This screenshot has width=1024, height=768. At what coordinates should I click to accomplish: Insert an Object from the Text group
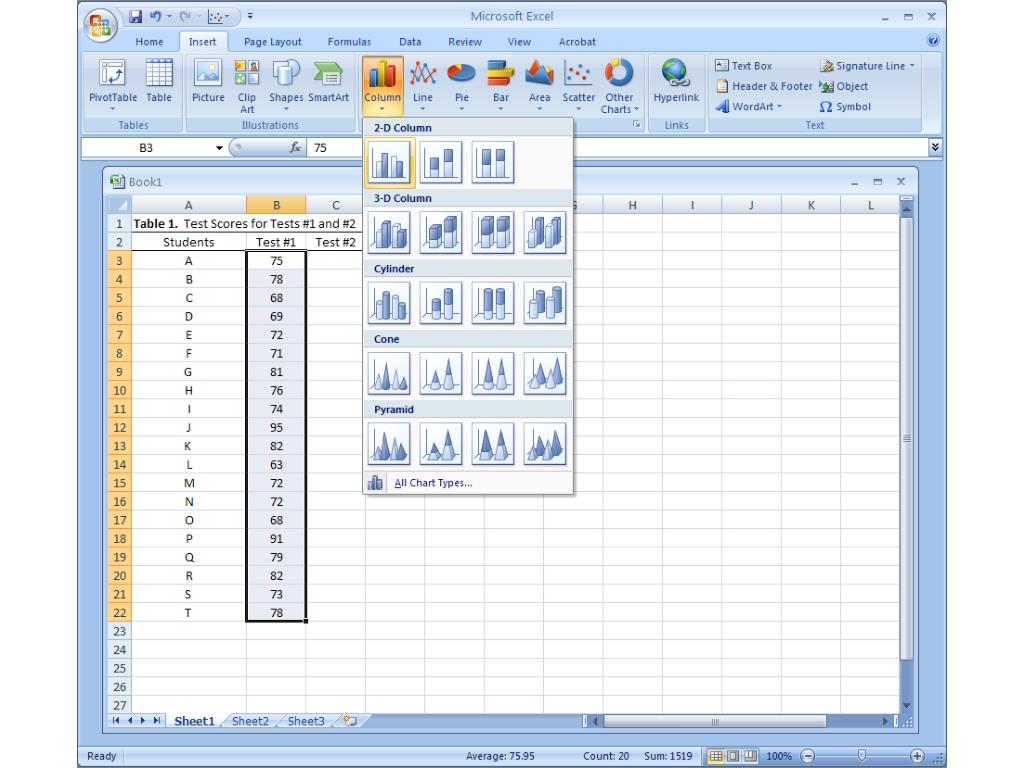844,86
